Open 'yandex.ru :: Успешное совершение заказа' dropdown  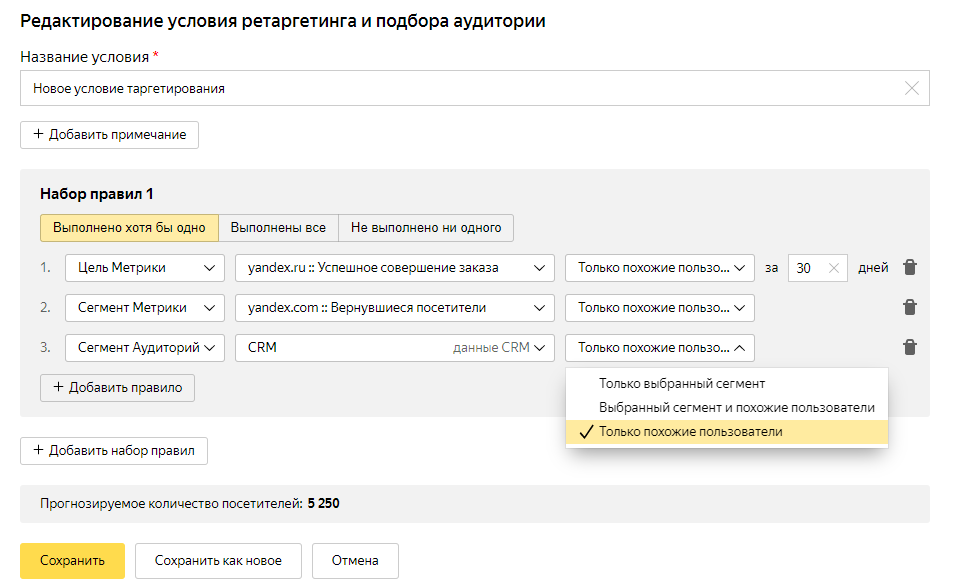(394, 267)
